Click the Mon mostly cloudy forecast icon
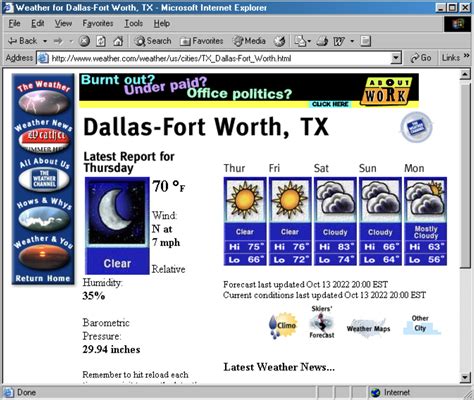Viewport: 474px width, 400px height. point(425,200)
